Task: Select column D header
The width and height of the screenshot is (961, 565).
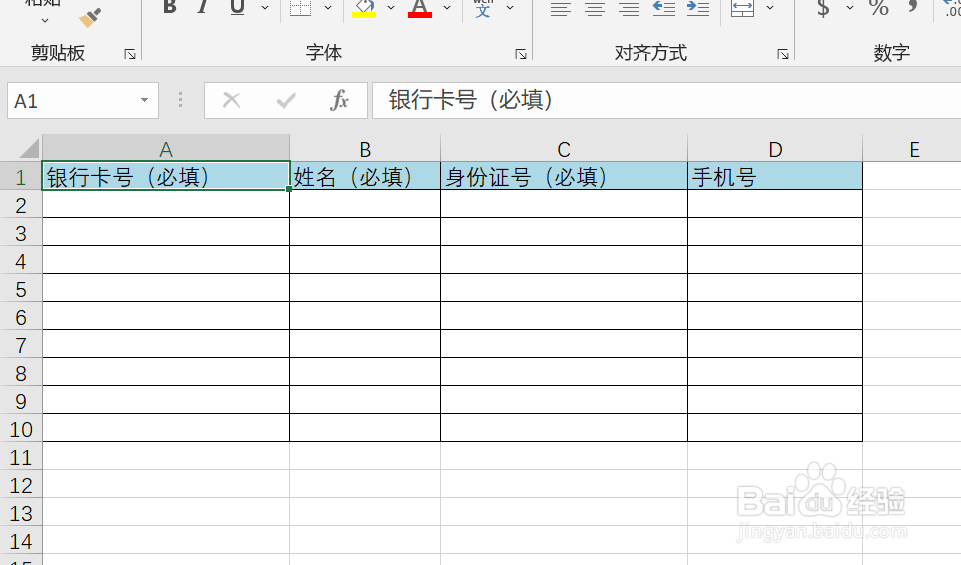Action: pyautogui.click(x=775, y=149)
